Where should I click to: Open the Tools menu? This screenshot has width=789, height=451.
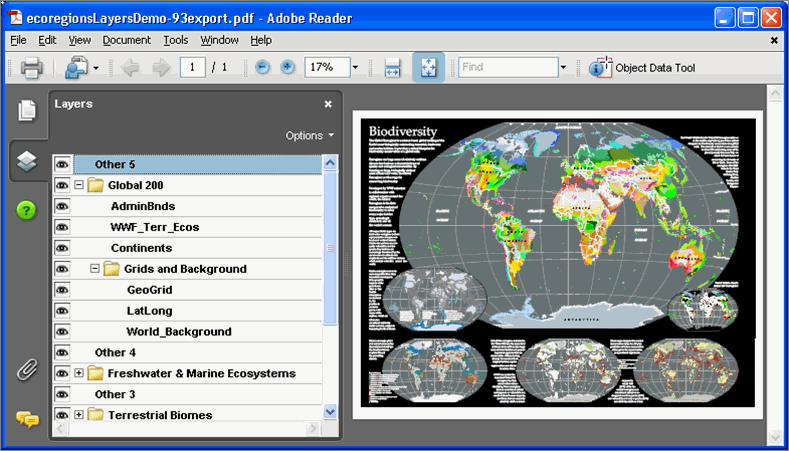click(x=175, y=40)
